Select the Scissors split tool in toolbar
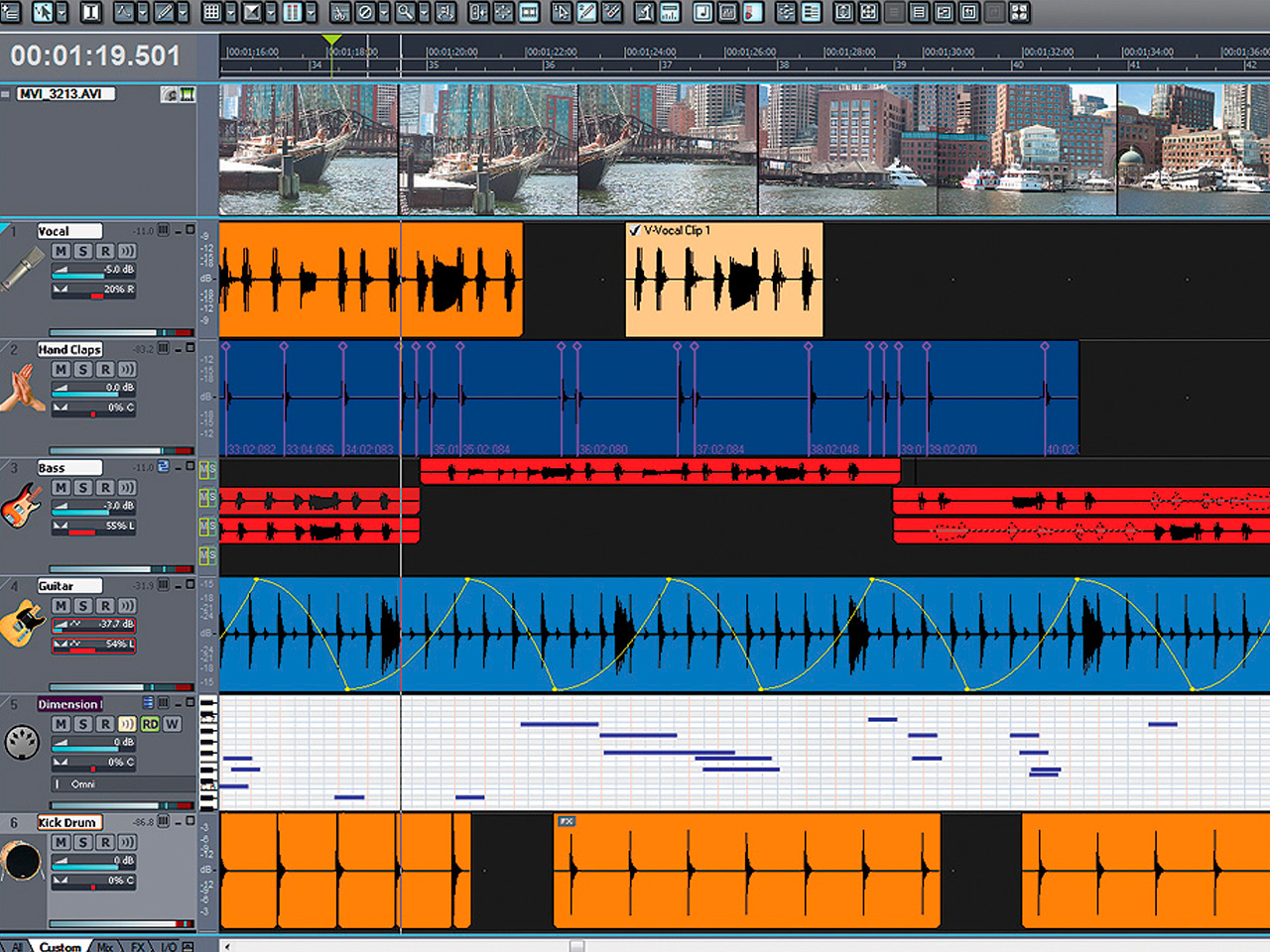The height and width of the screenshot is (952, 1270). [339, 13]
